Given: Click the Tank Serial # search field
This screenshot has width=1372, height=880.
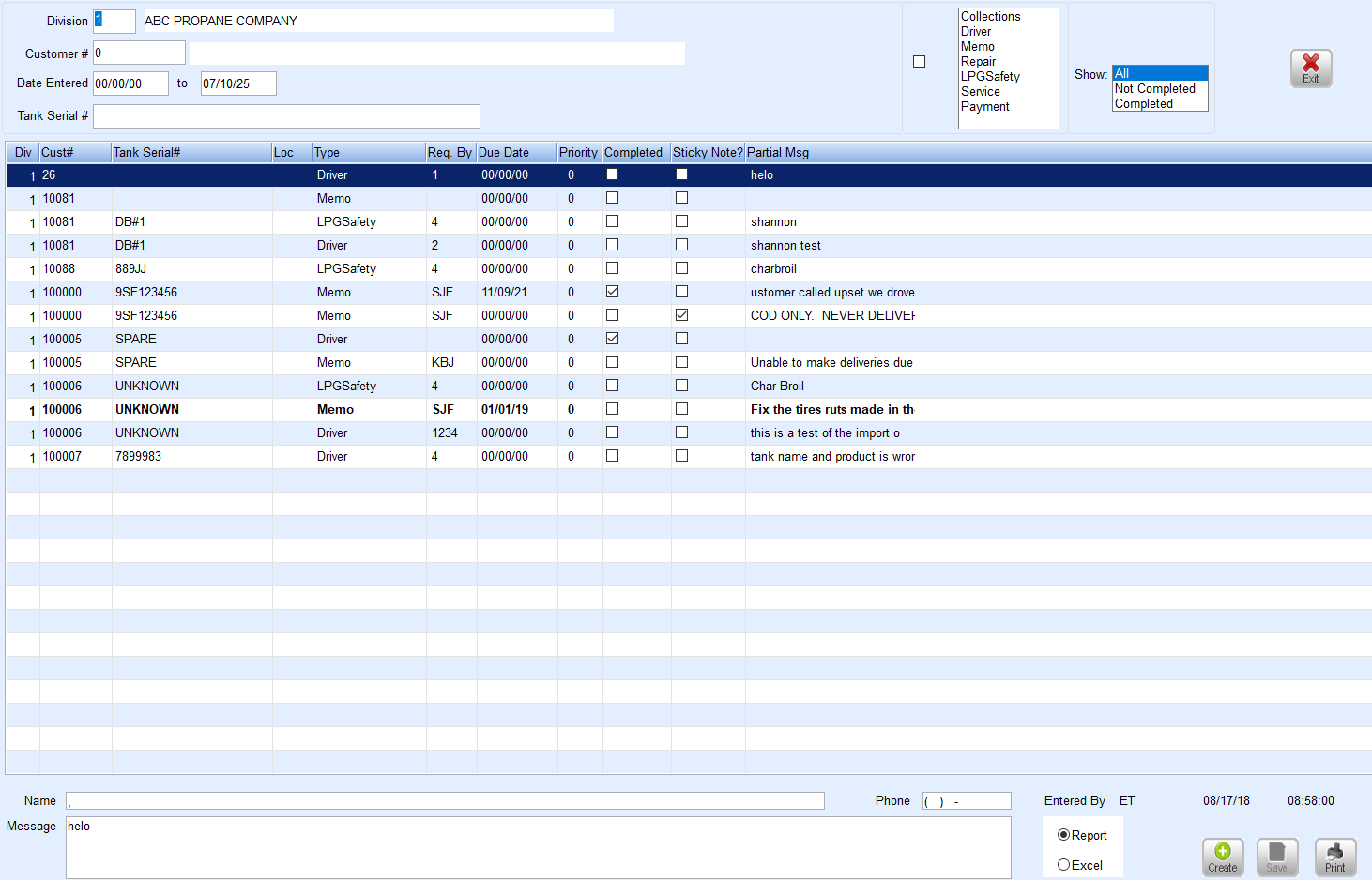Looking at the screenshot, I should 286,115.
